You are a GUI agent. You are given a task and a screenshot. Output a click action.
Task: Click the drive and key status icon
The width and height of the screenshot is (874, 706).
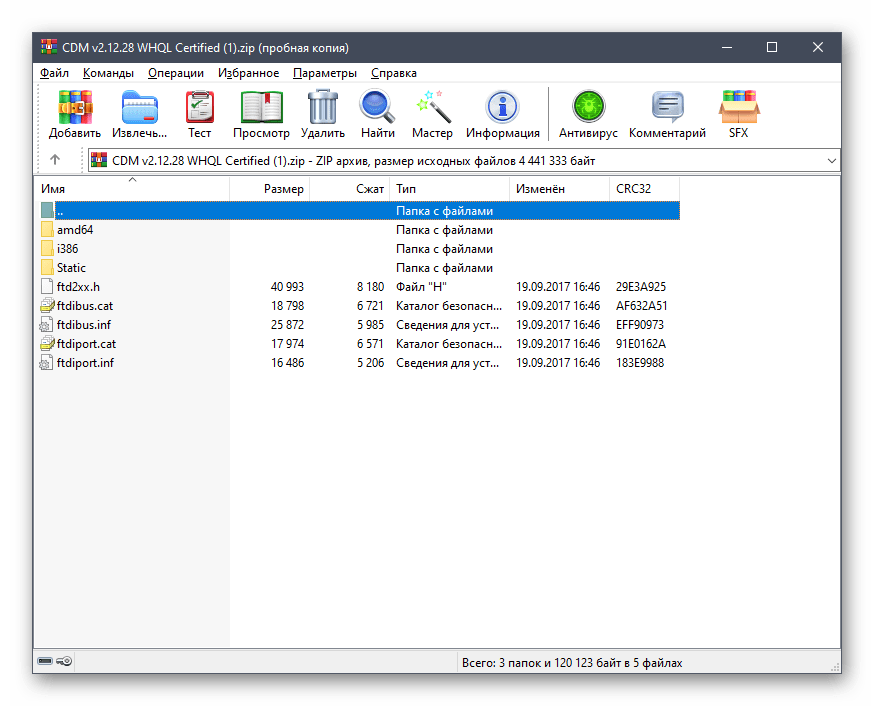pos(54,661)
